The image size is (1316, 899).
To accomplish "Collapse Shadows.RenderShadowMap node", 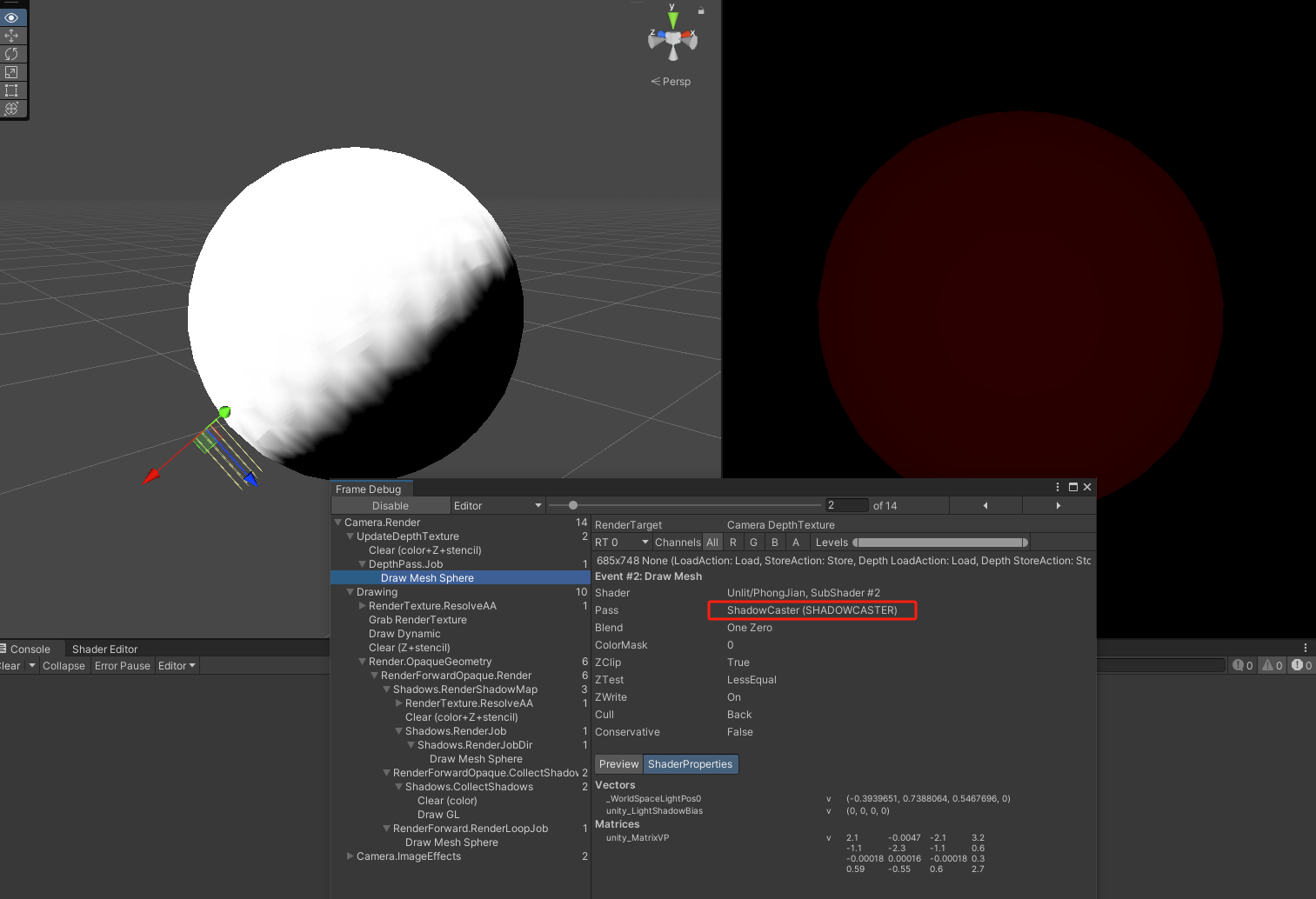I will click(386, 689).
